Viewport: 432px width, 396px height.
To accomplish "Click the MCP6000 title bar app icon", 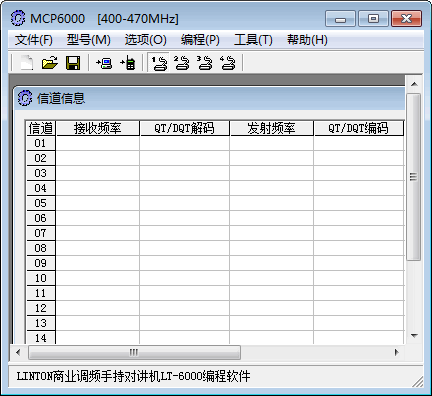I will coord(18,18).
